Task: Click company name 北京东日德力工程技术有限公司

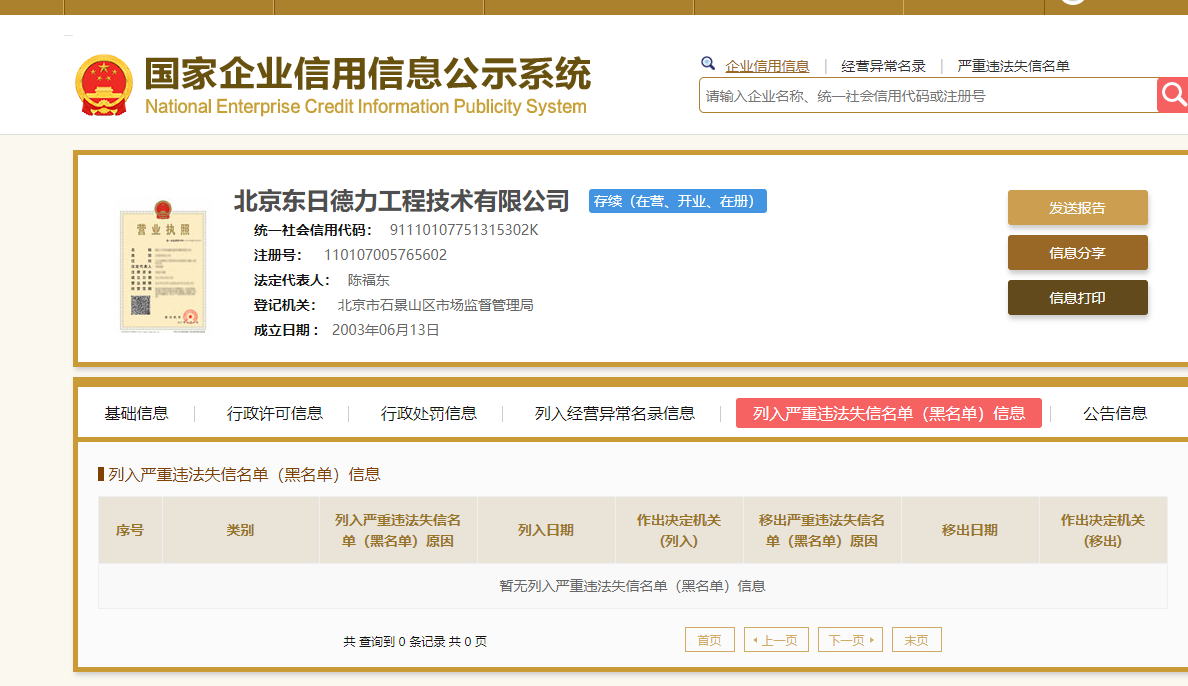Action: tap(402, 201)
